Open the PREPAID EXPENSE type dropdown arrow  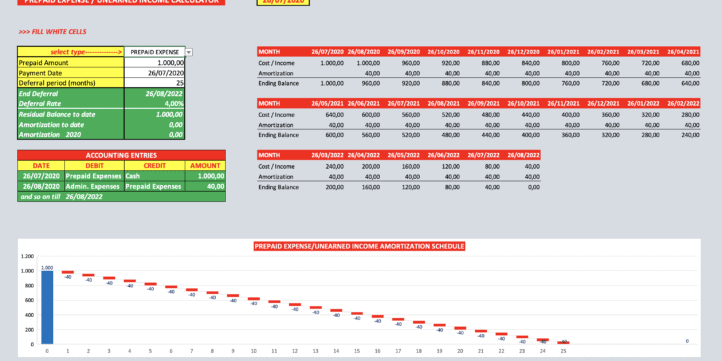pyautogui.click(x=189, y=52)
